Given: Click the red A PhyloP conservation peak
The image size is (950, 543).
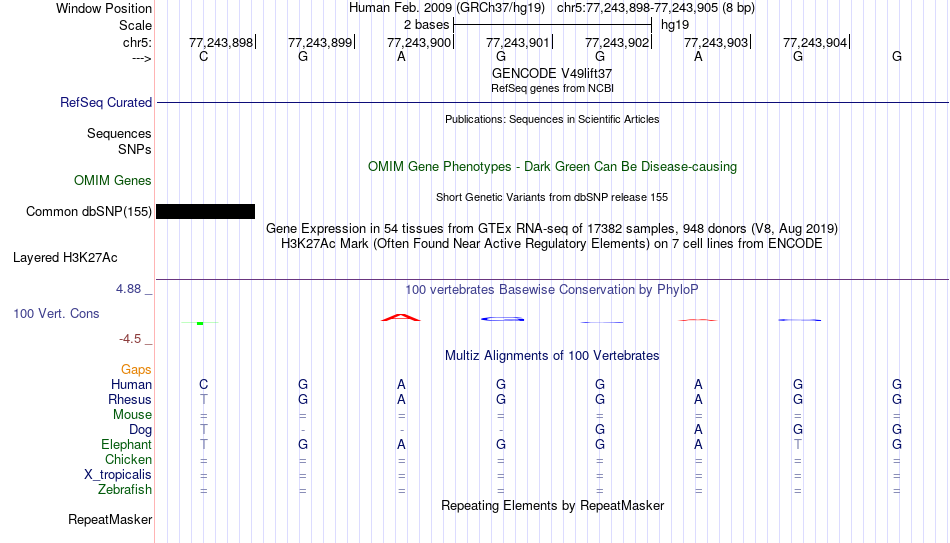Looking at the screenshot, I should pos(400,317).
